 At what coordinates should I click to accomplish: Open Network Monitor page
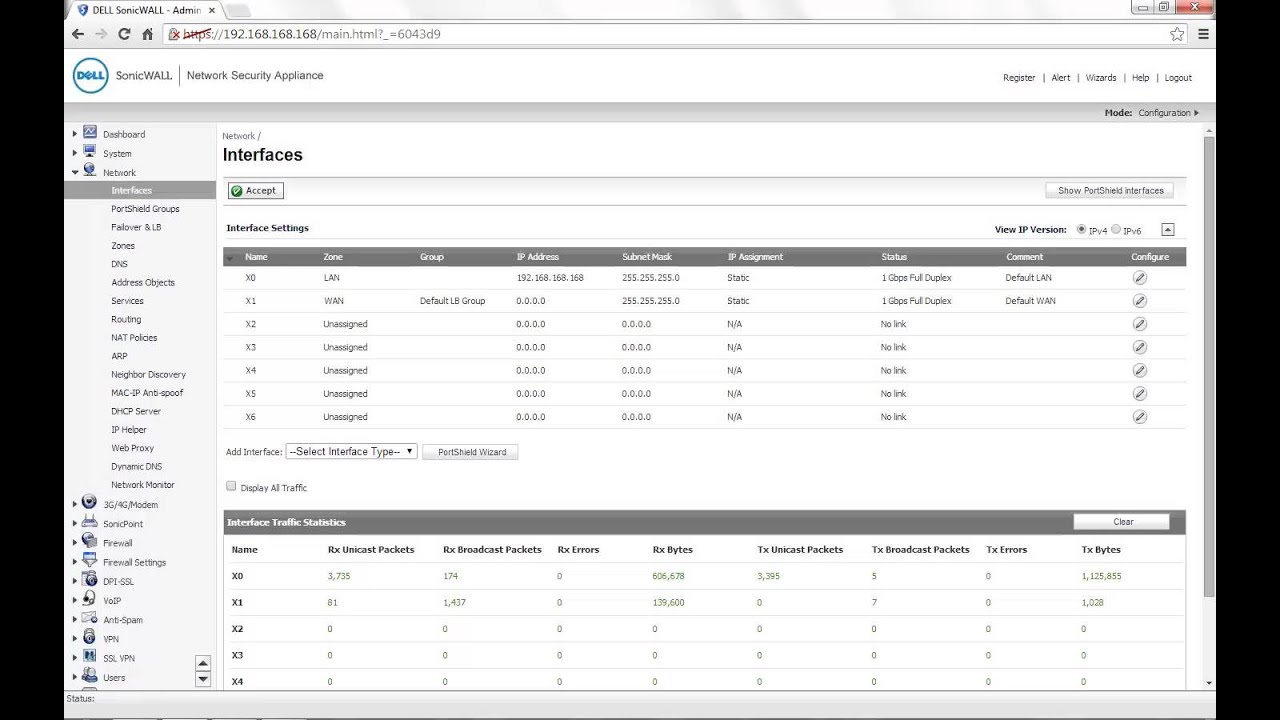(x=143, y=485)
